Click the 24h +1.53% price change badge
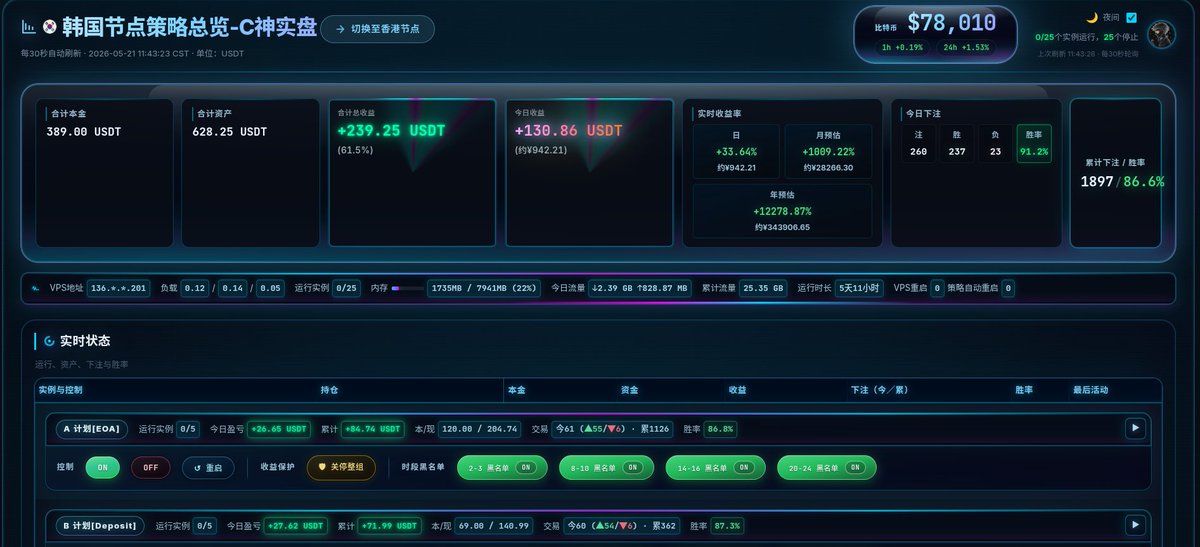 (x=966, y=47)
